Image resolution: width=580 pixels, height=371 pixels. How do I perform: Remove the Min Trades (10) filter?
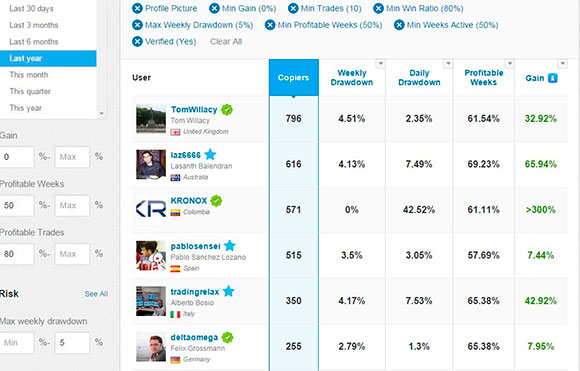[x=293, y=8]
